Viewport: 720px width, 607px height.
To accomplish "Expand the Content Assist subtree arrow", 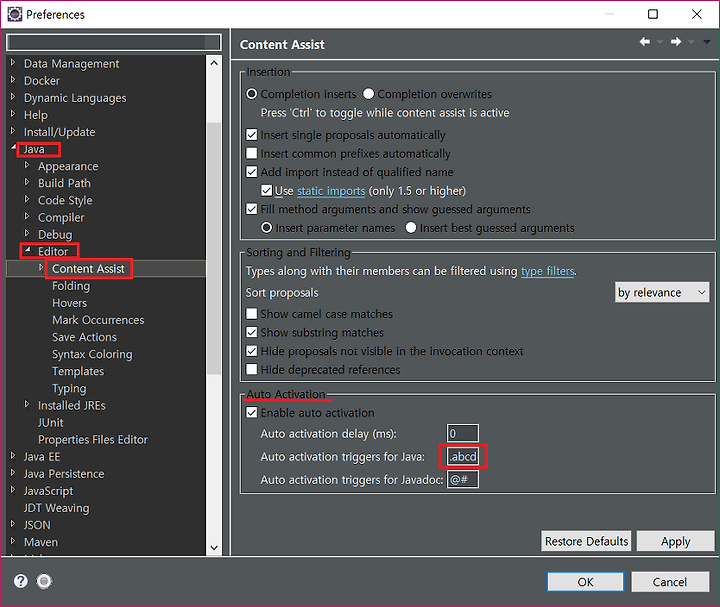I will coord(41,268).
